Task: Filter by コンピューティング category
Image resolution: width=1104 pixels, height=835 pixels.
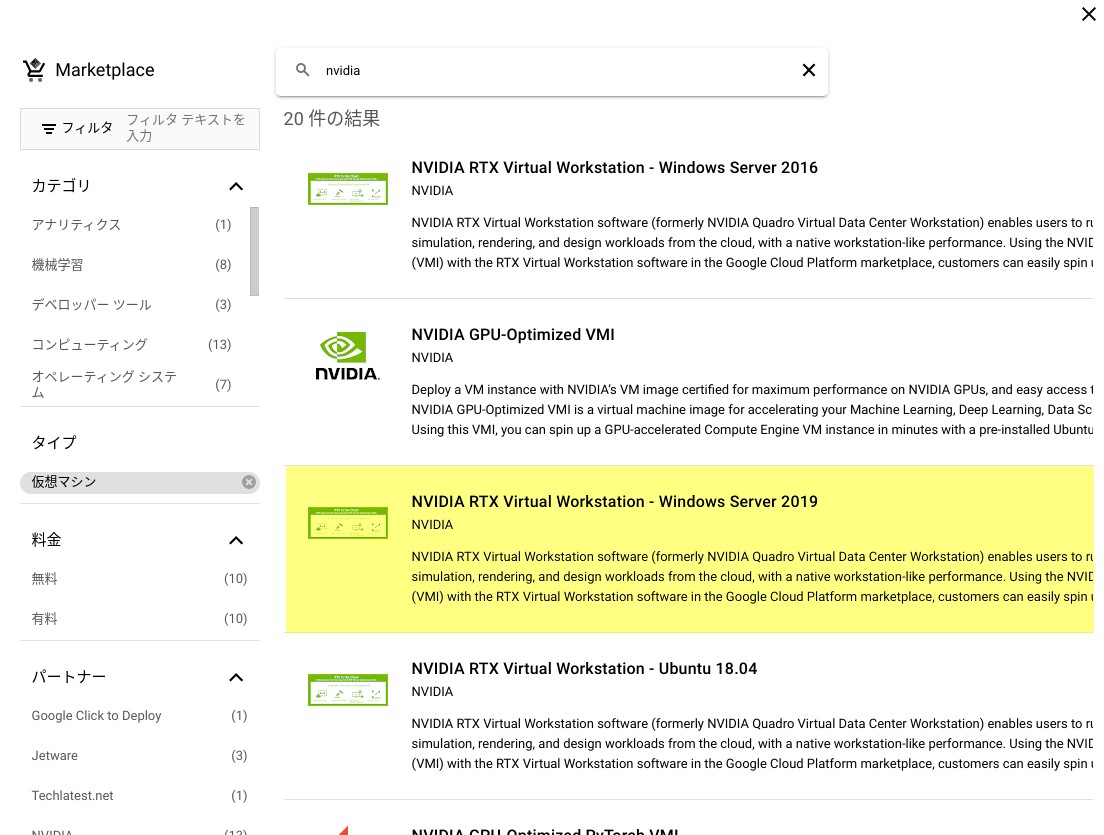Action: pos(132,344)
